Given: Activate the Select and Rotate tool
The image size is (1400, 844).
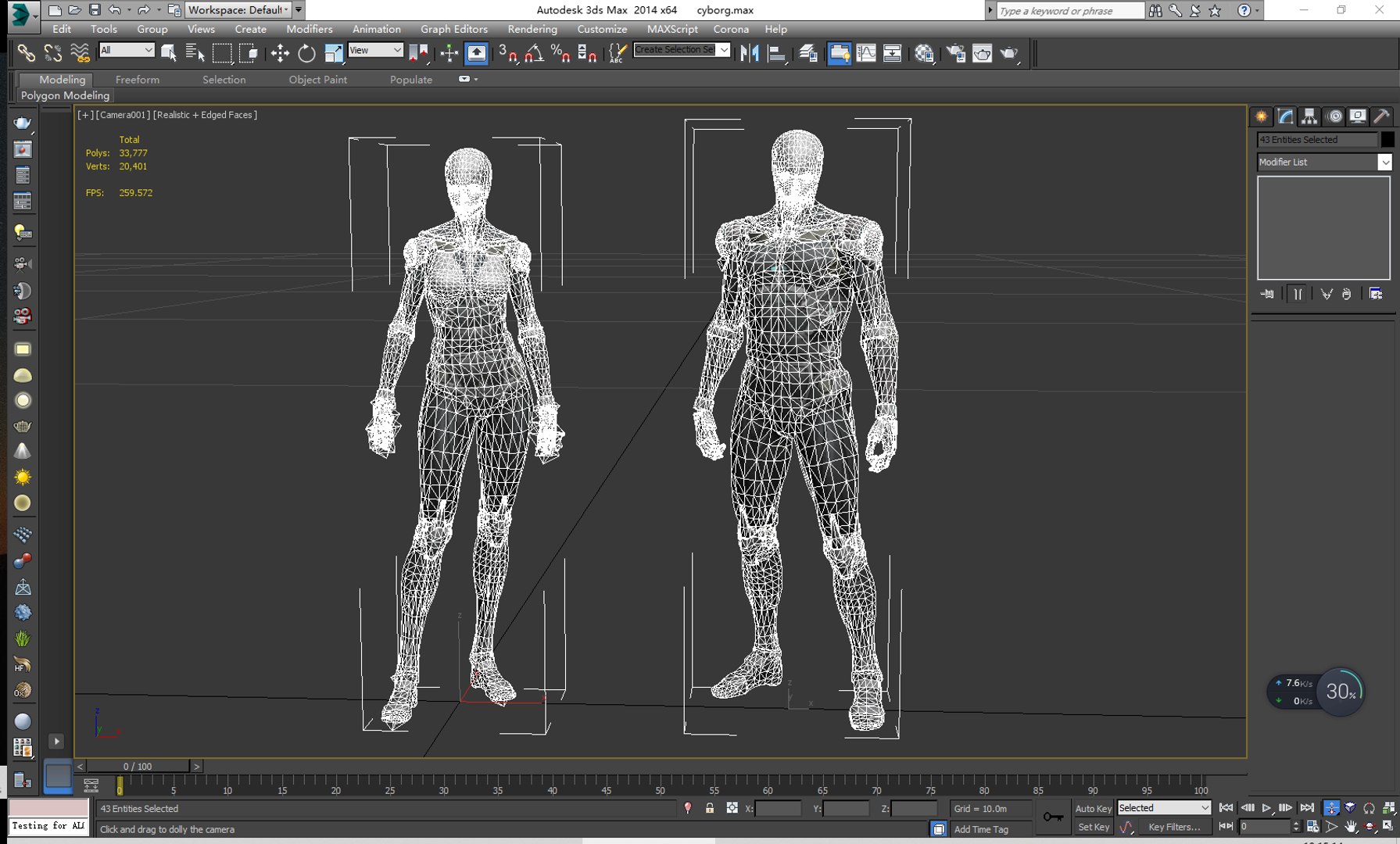Looking at the screenshot, I should [306, 53].
